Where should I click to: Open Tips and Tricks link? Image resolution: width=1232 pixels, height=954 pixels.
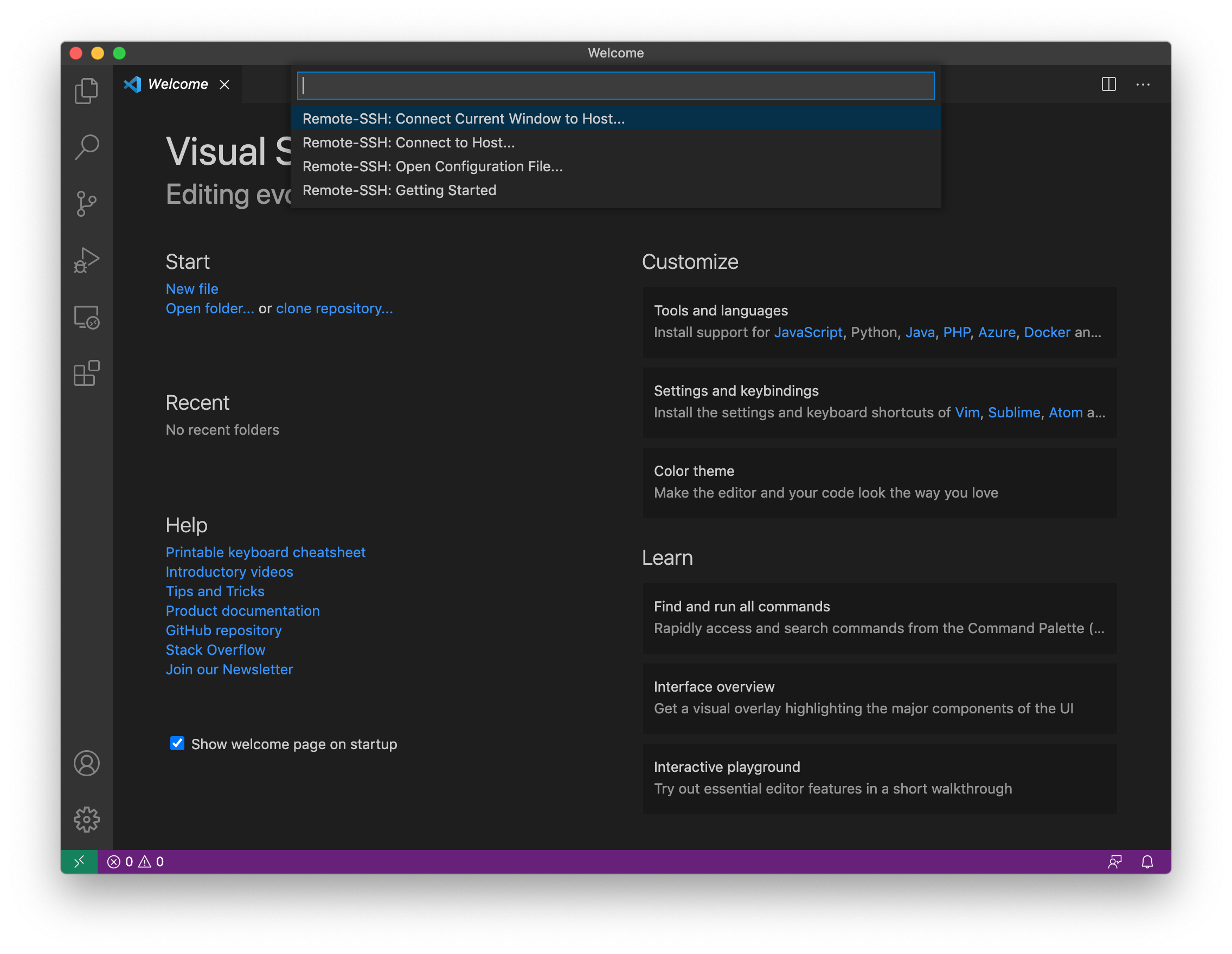point(215,591)
